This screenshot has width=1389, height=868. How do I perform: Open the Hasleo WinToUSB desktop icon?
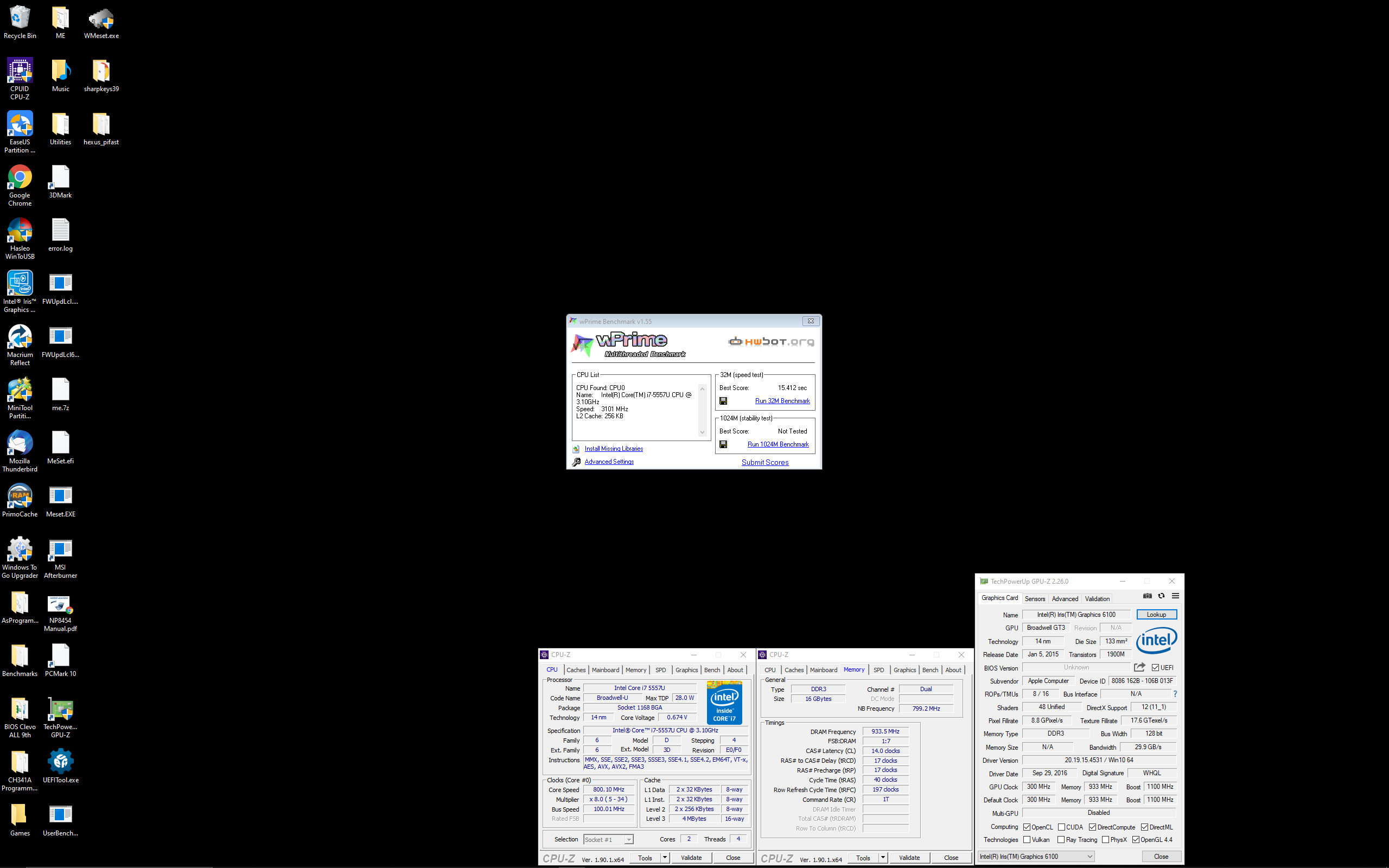click(20, 239)
